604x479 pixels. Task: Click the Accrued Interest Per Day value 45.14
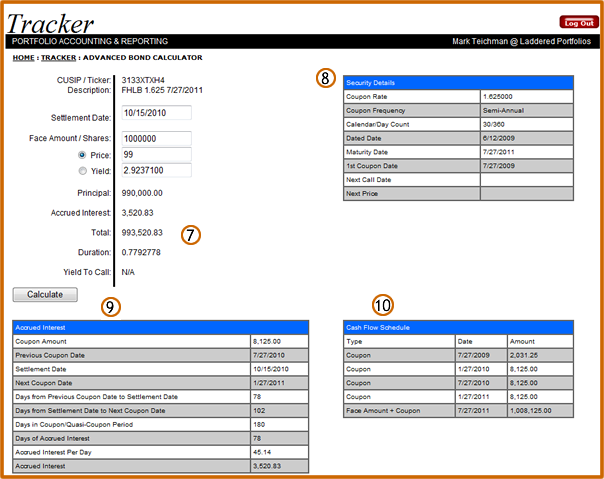[279, 452]
